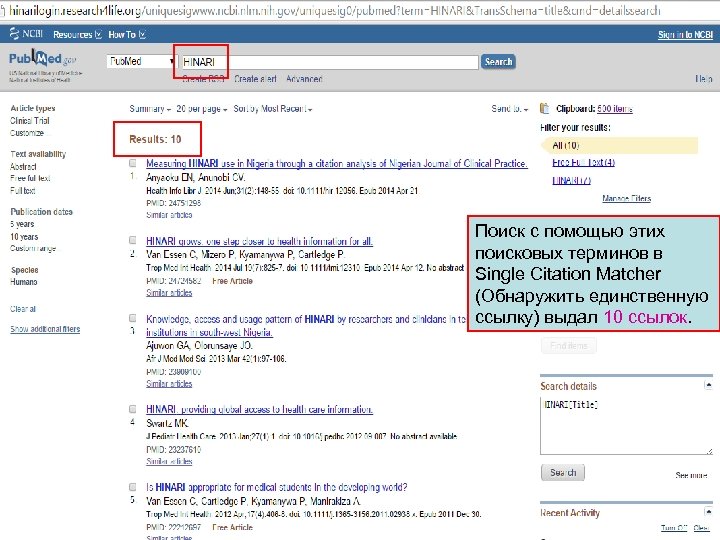Click the browser address bar URL

coord(334,10)
